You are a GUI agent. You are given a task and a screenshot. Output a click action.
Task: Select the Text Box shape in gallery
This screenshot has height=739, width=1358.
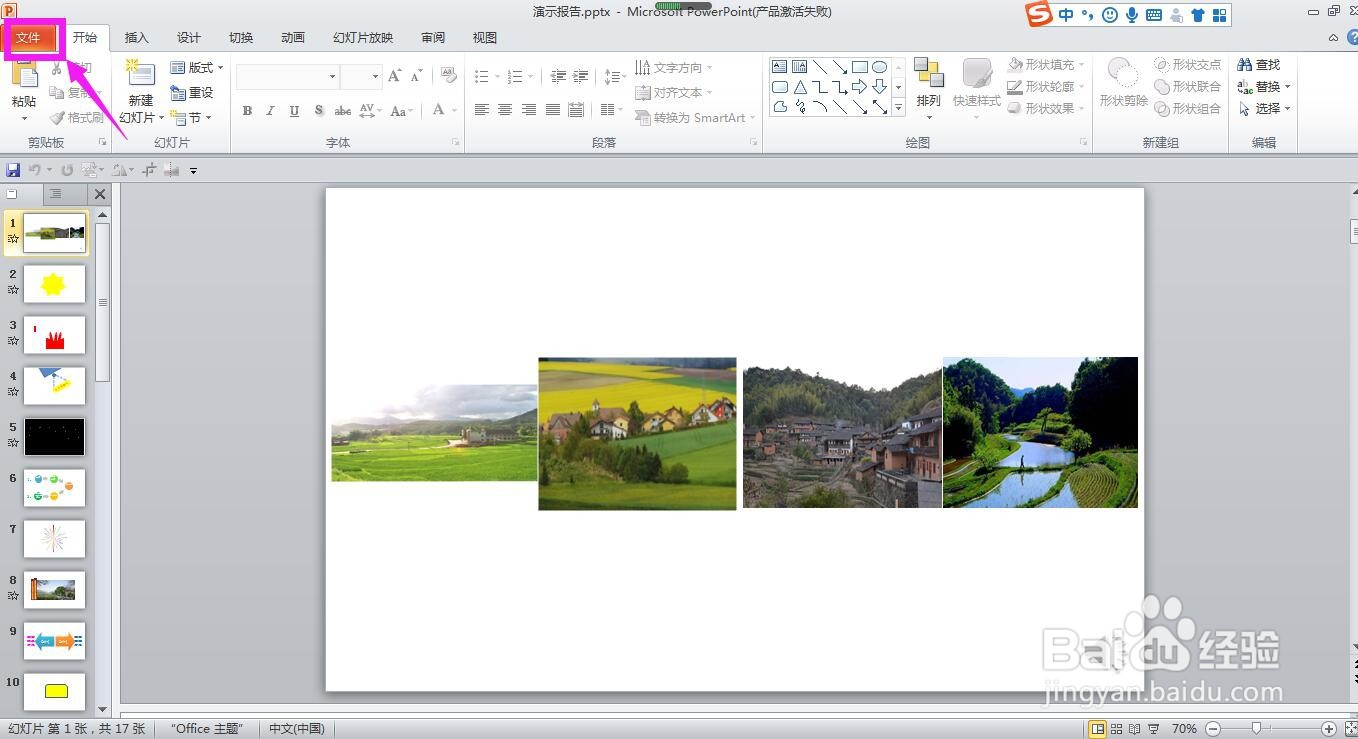[x=780, y=67]
